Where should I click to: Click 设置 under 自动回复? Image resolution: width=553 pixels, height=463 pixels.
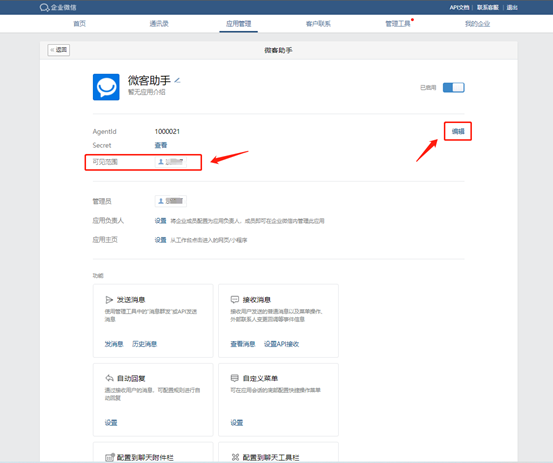click(x=111, y=422)
